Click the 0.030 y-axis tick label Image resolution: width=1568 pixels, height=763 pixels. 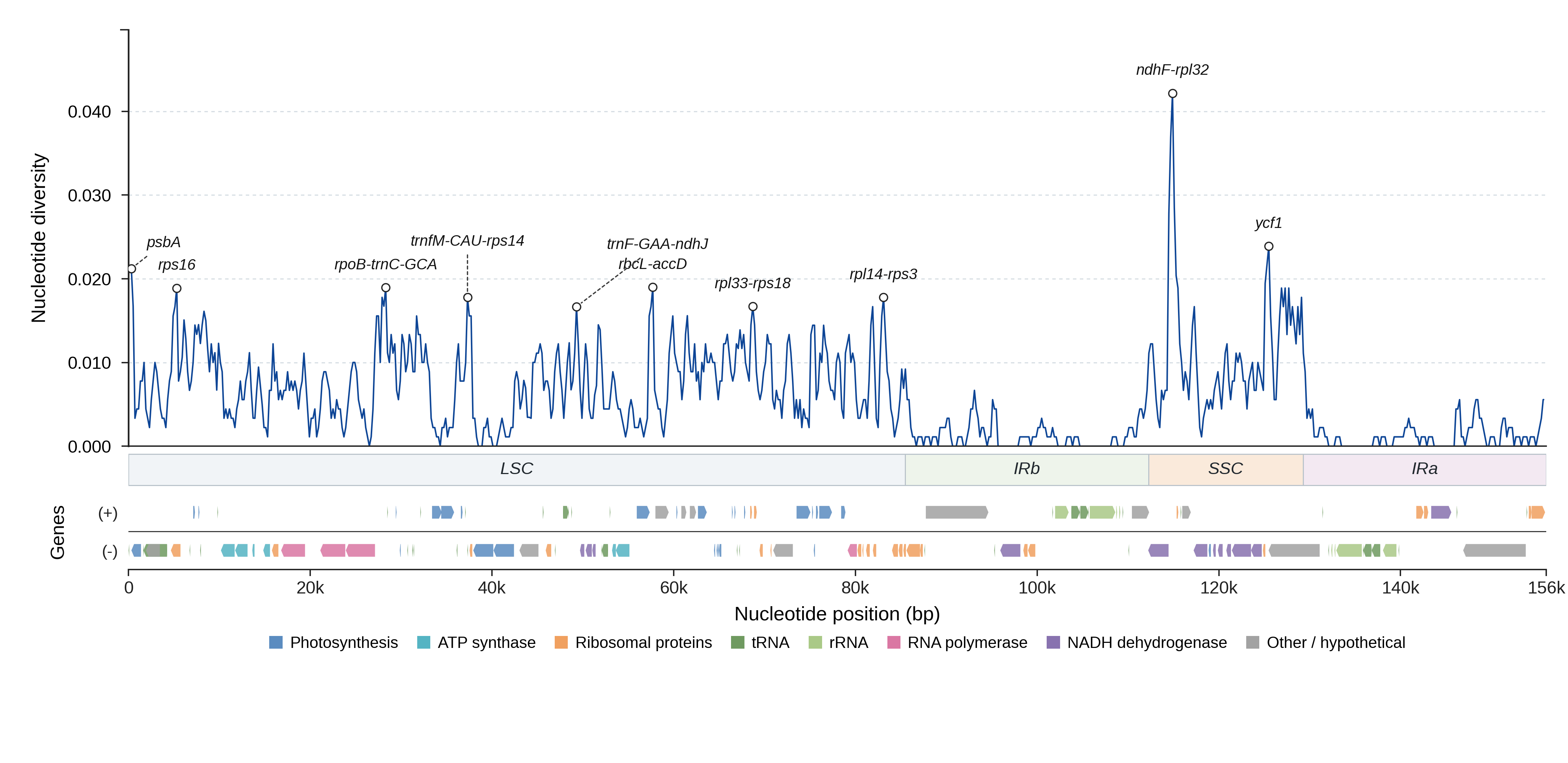pos(90,196)
